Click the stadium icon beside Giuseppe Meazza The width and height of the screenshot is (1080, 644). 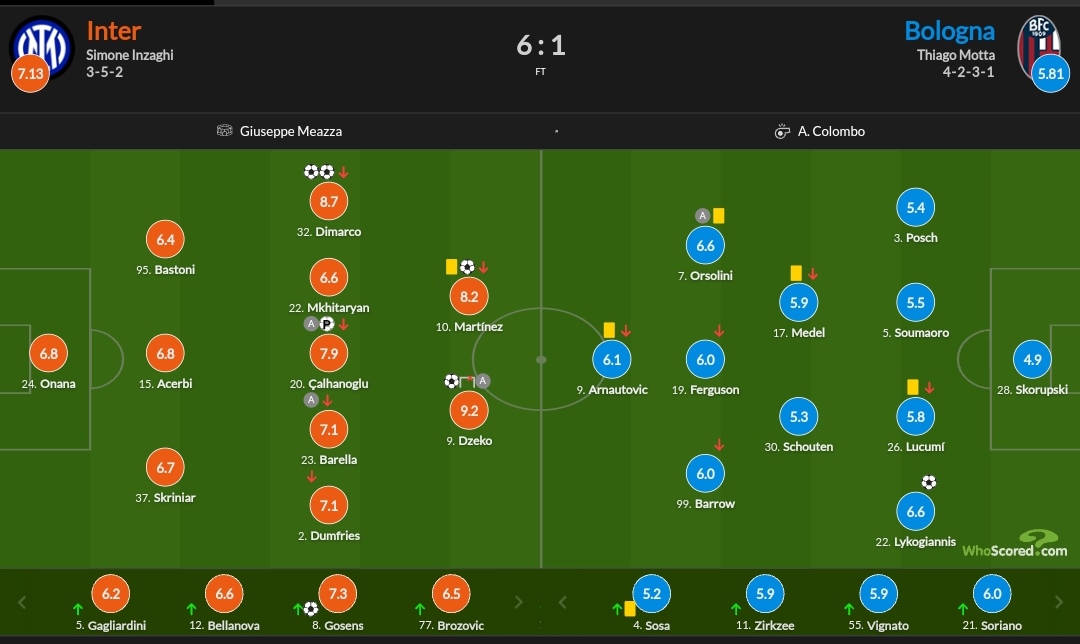tap(225, 130)
